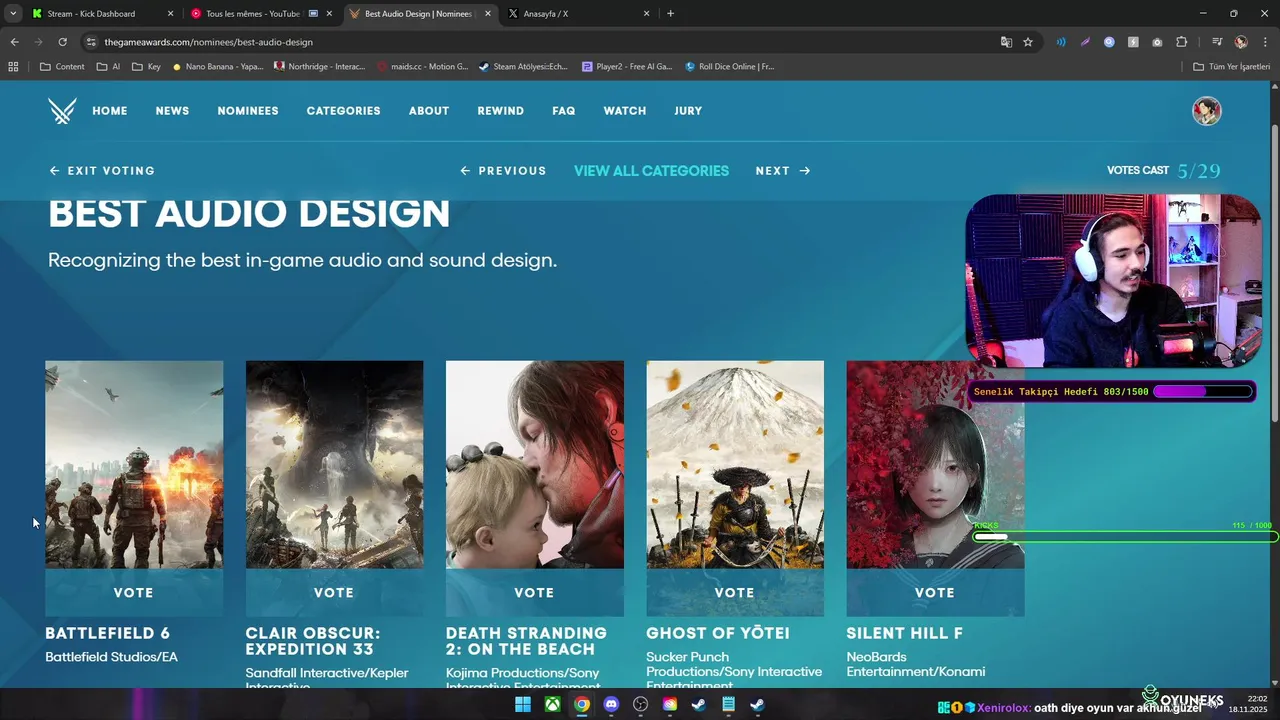1280x720 pixels.
Task: Click the magnifier extension icon
Action: click(1109, 42)
